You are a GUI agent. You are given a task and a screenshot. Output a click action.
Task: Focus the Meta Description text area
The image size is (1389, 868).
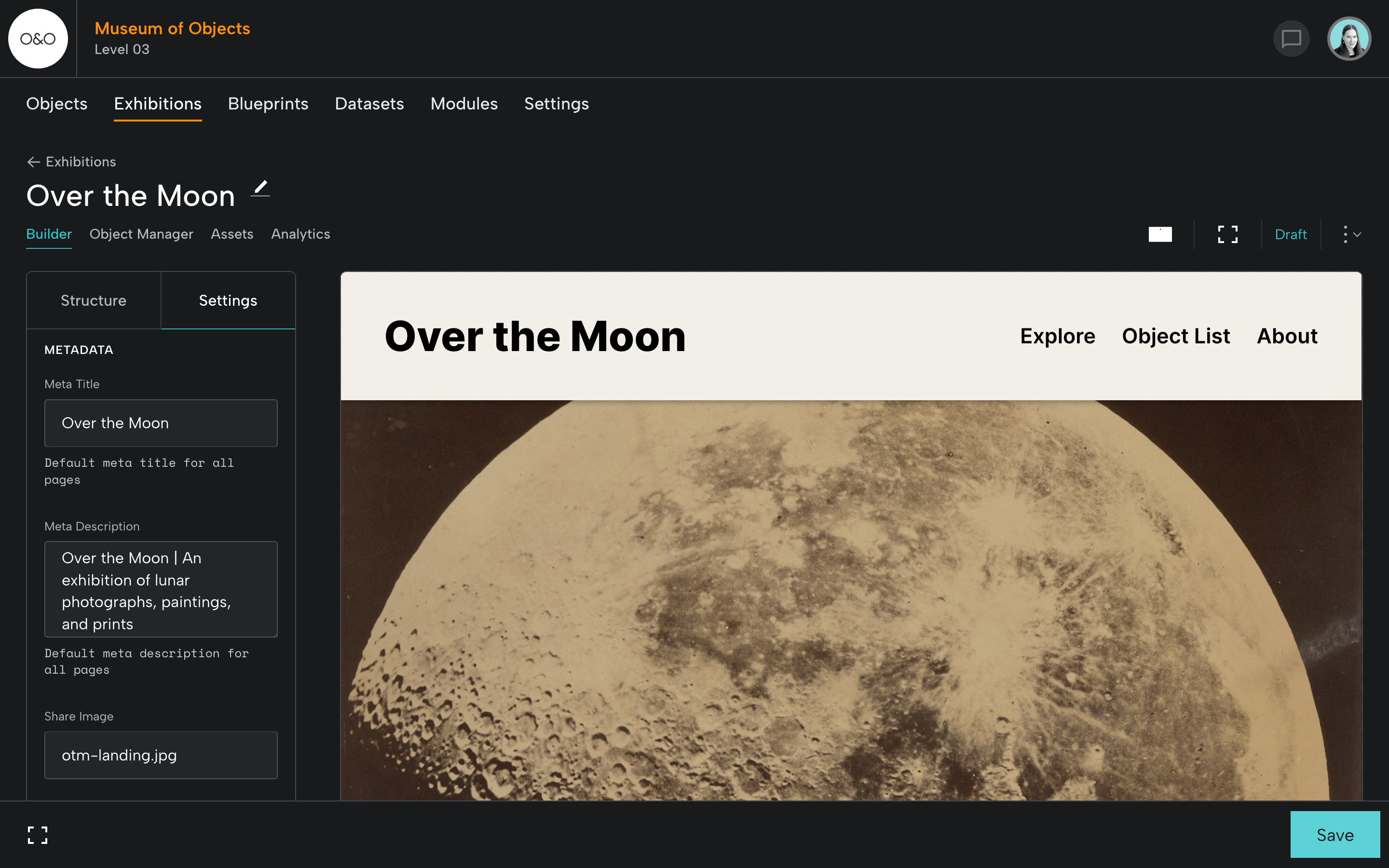[161, 589]
